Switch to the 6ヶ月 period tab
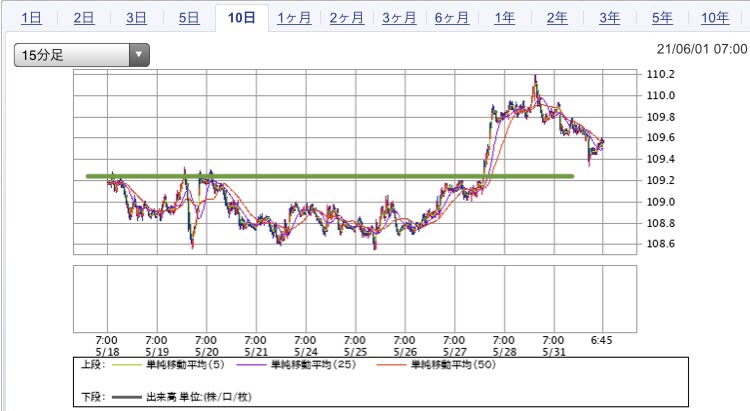 pos(452,18)
